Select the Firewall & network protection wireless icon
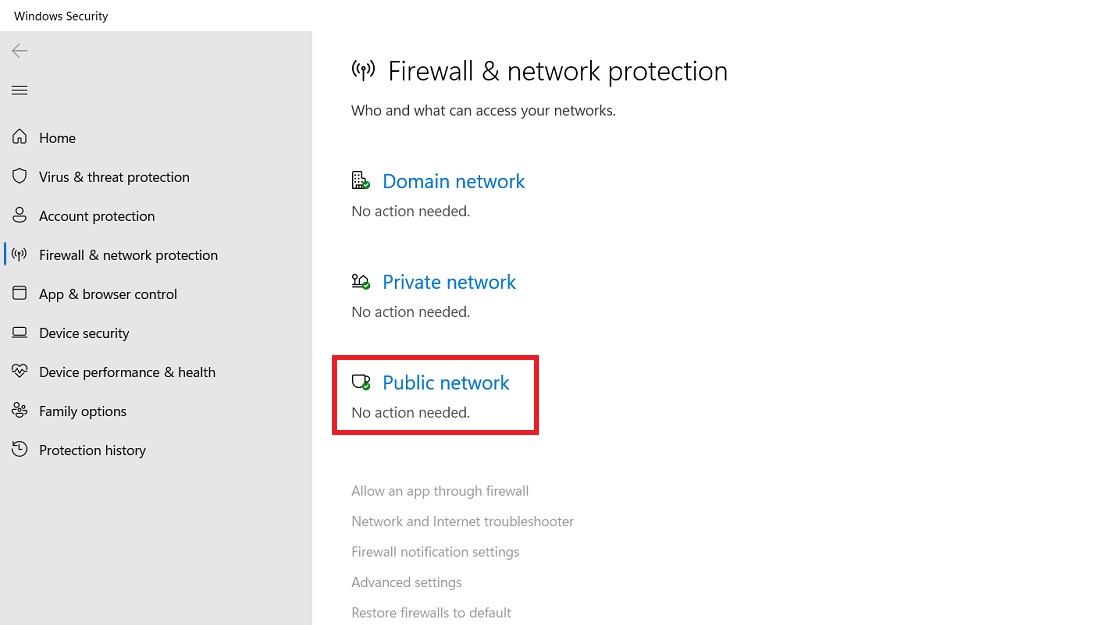 tap(19, 254)
